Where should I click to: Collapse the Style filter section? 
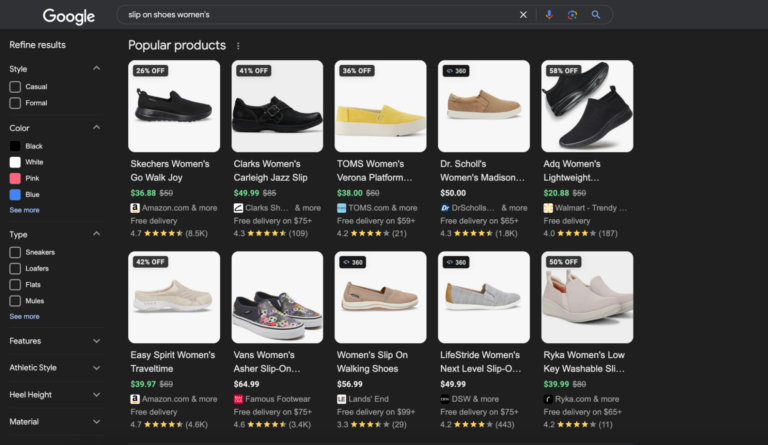click(x=96, y=69)
